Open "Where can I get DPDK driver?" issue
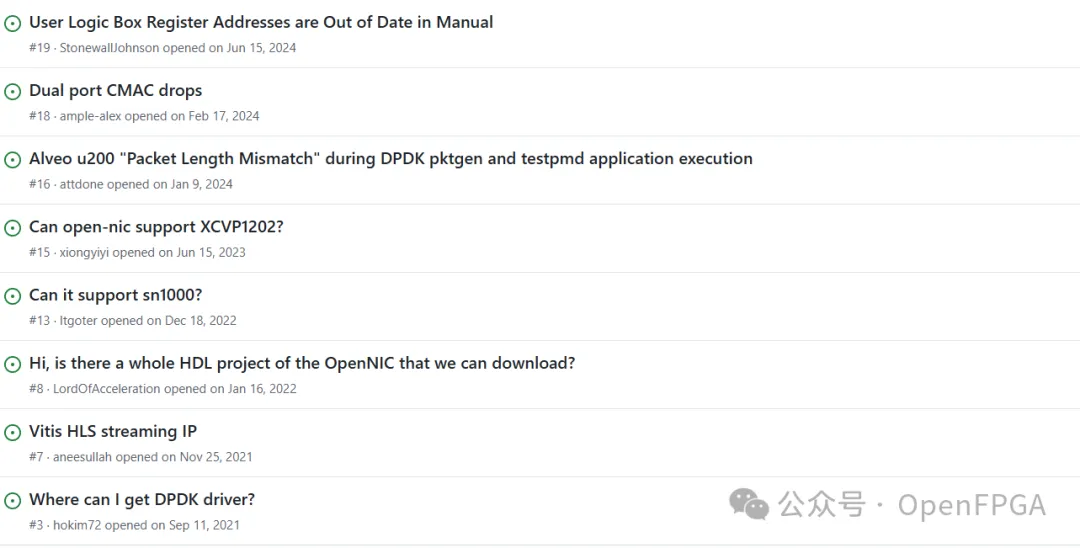Image resolution: width=1080 pixels, height=548 pixels. click(x=142, y=499)
